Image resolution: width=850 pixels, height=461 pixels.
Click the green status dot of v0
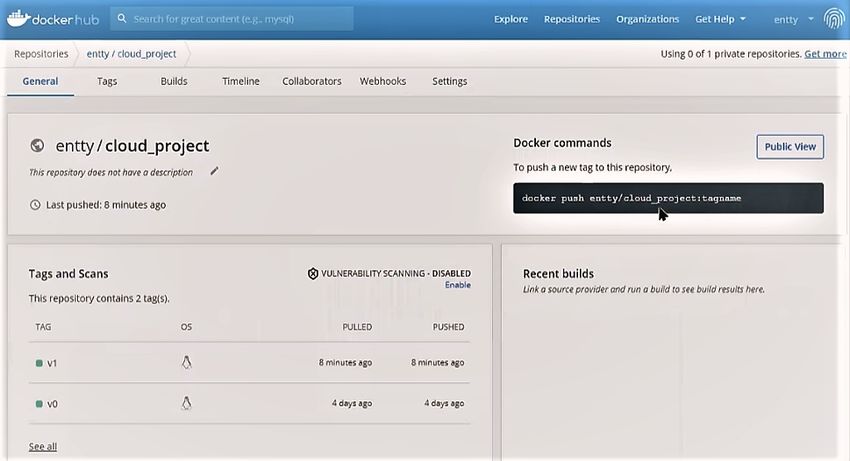pos(39,404)
